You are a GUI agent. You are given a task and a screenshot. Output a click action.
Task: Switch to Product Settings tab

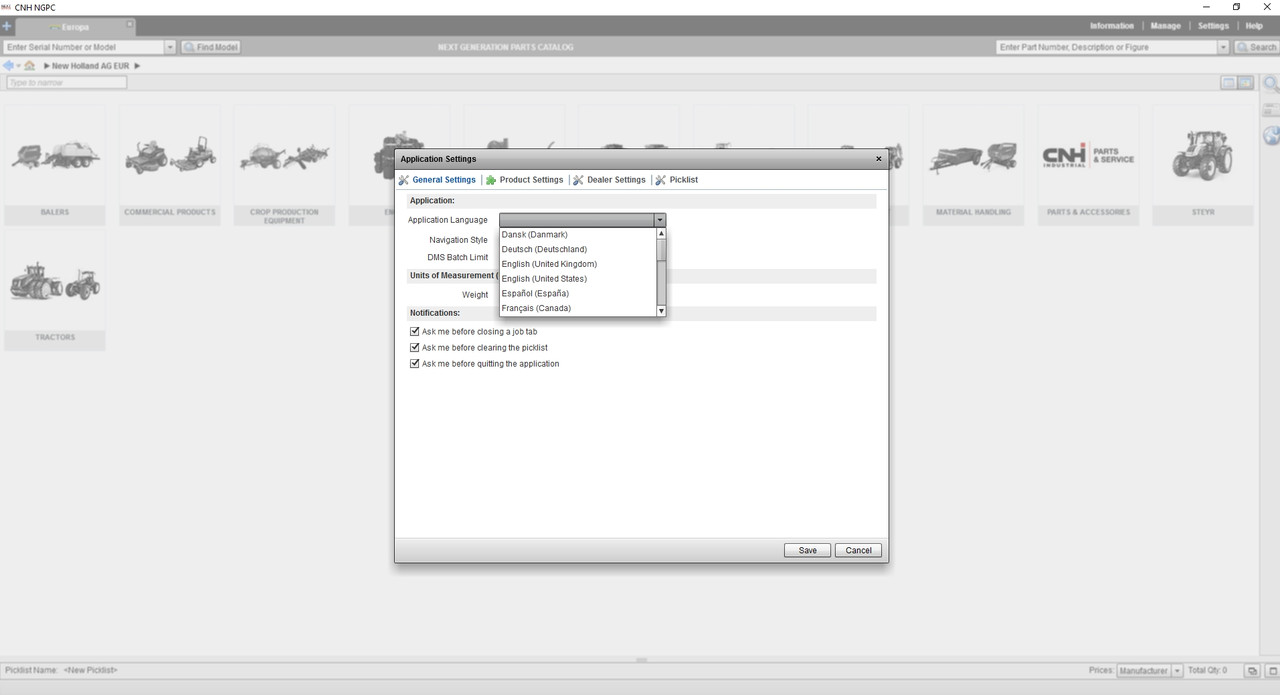(525, 180)
